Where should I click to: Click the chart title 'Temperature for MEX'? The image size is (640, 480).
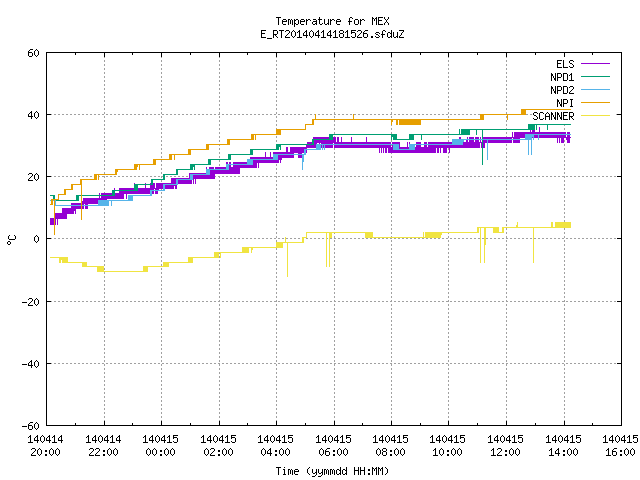[332, 21]
